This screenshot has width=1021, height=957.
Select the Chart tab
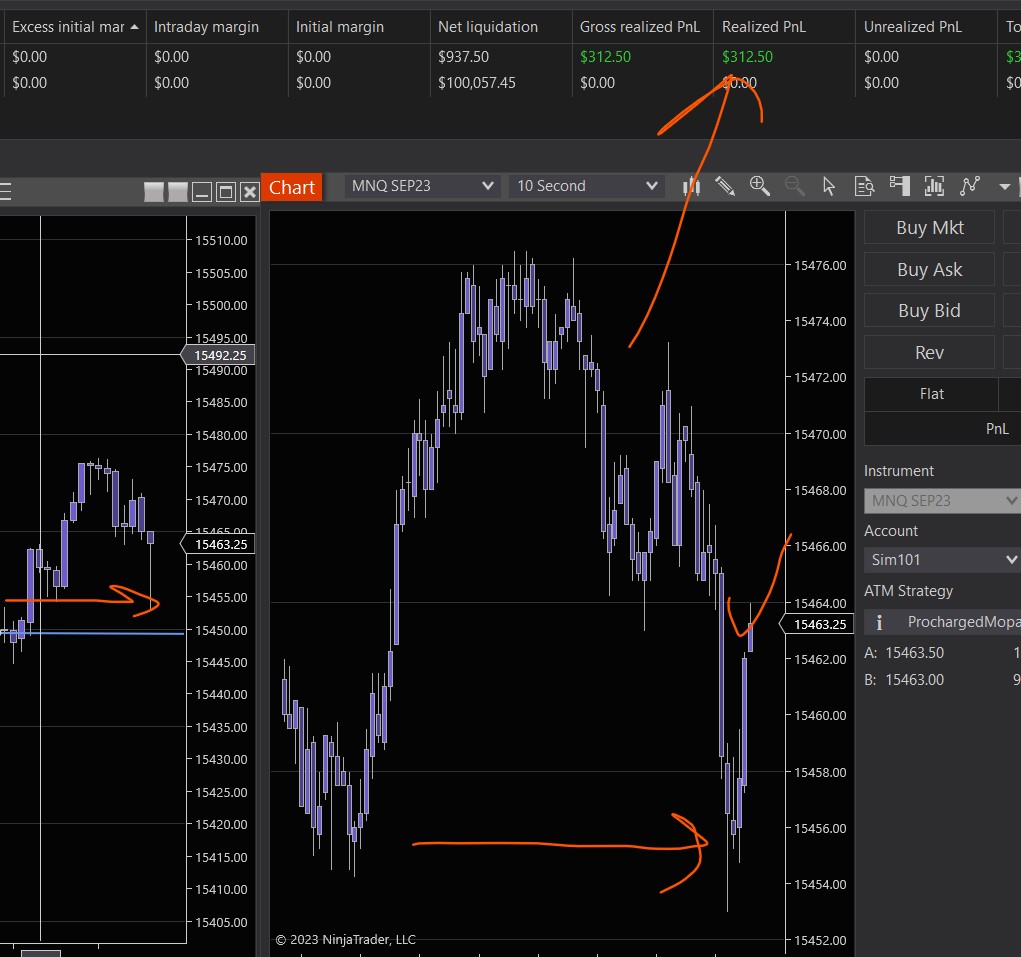coord(292,187)
